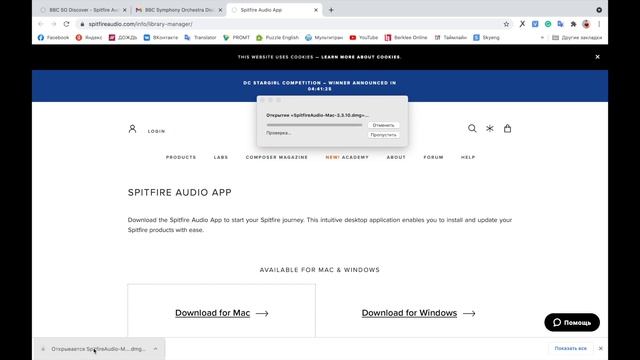Image resolution: width=640 pixels, height=360 pixels.
Task: Open the ДОЖДЬ bookmark
Action: tap(123, 38)
